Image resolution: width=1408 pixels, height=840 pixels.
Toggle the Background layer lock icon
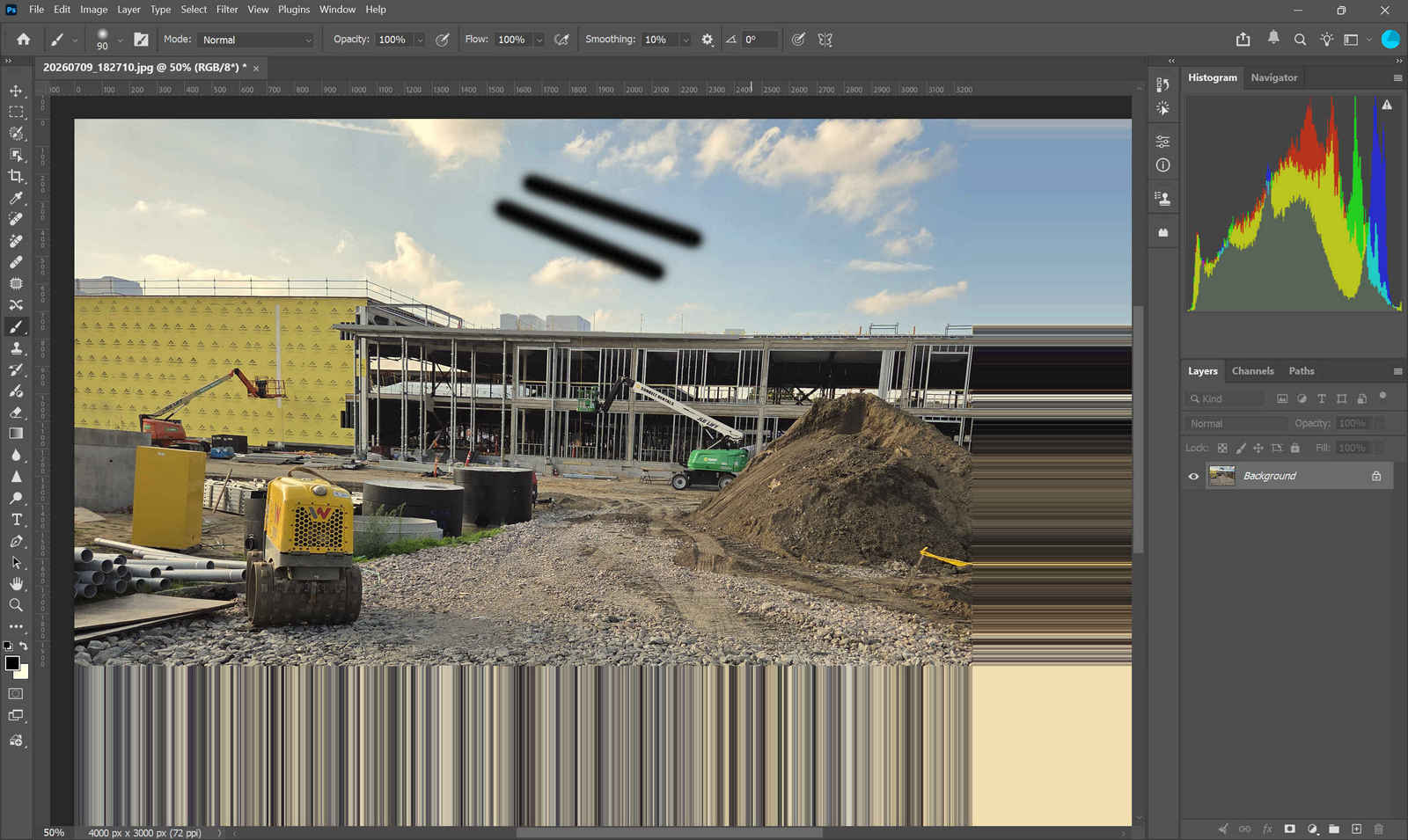[x=1376, y=476]
